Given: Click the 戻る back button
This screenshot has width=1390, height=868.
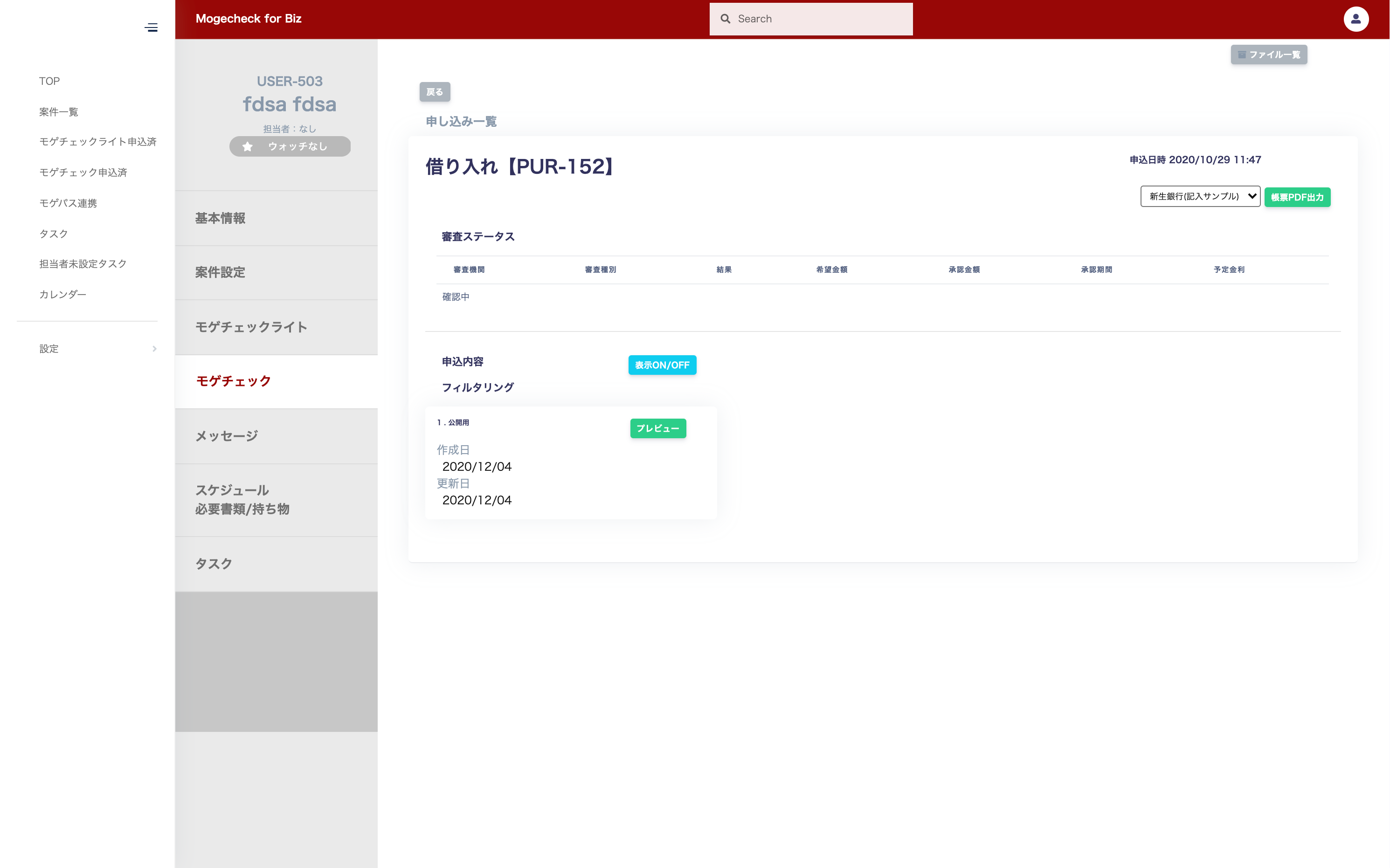Looking at the screenshot, I should tap(434, 92).
